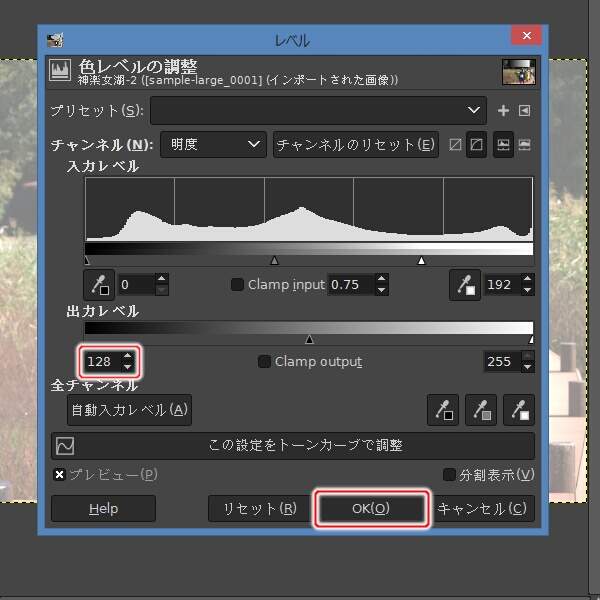Click the GIMP icon in title bar
This screenshot has height=600, width=600.
[x=55, y=40]
